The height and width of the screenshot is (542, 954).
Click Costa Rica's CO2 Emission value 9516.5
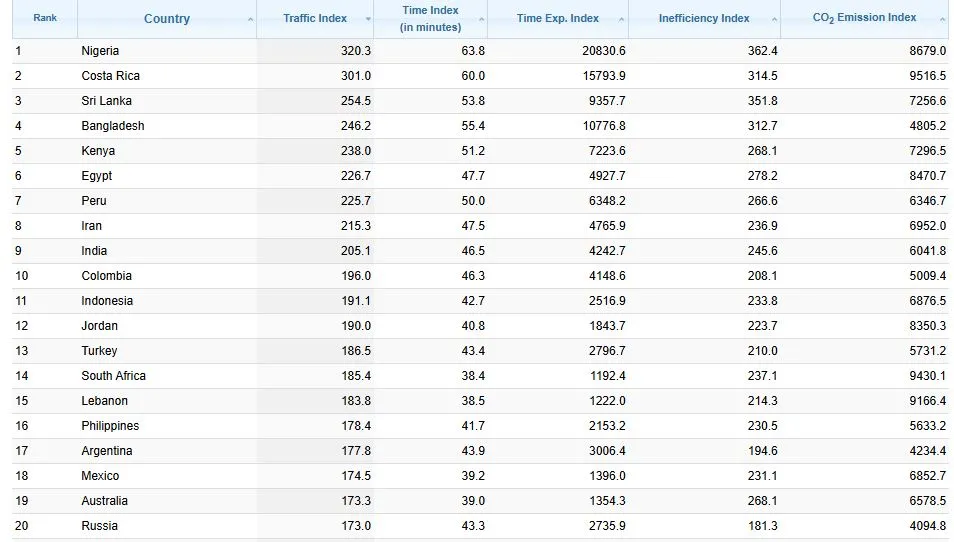pyautogui.click(x=928, y=76)
